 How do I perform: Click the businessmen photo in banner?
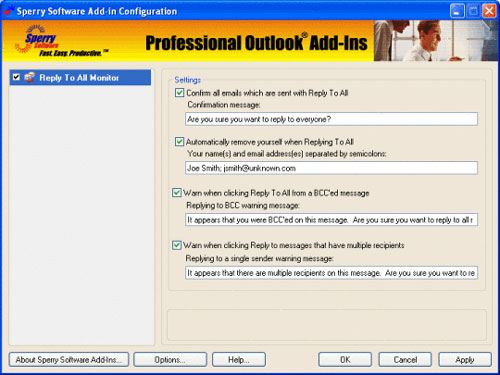[436, 41]
